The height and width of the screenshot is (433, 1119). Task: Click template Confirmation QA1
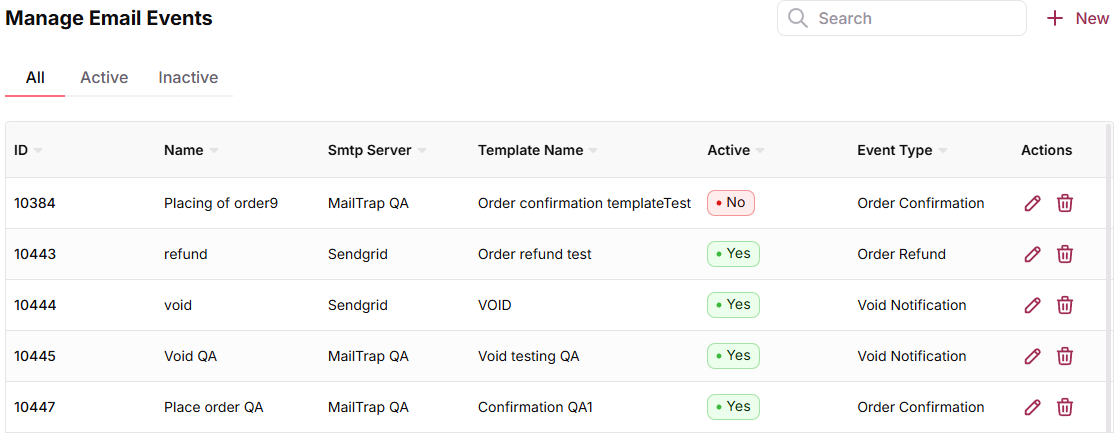535,407
